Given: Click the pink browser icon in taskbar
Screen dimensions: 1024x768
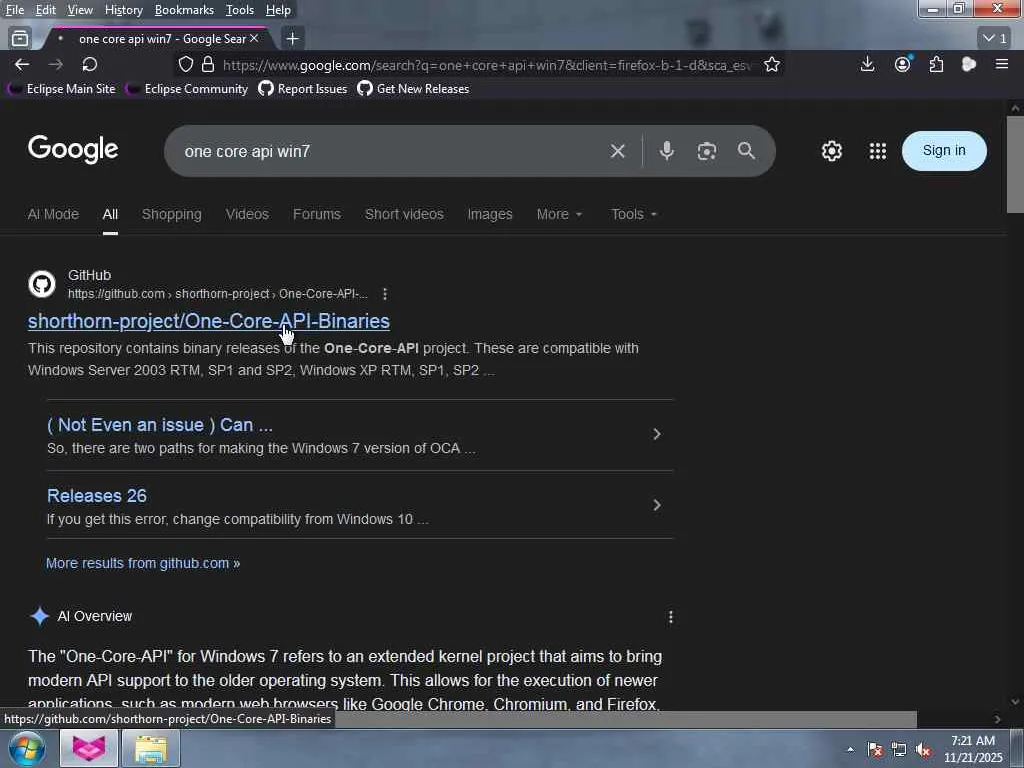Looking at the screenshot, I should tap(89, 748).
